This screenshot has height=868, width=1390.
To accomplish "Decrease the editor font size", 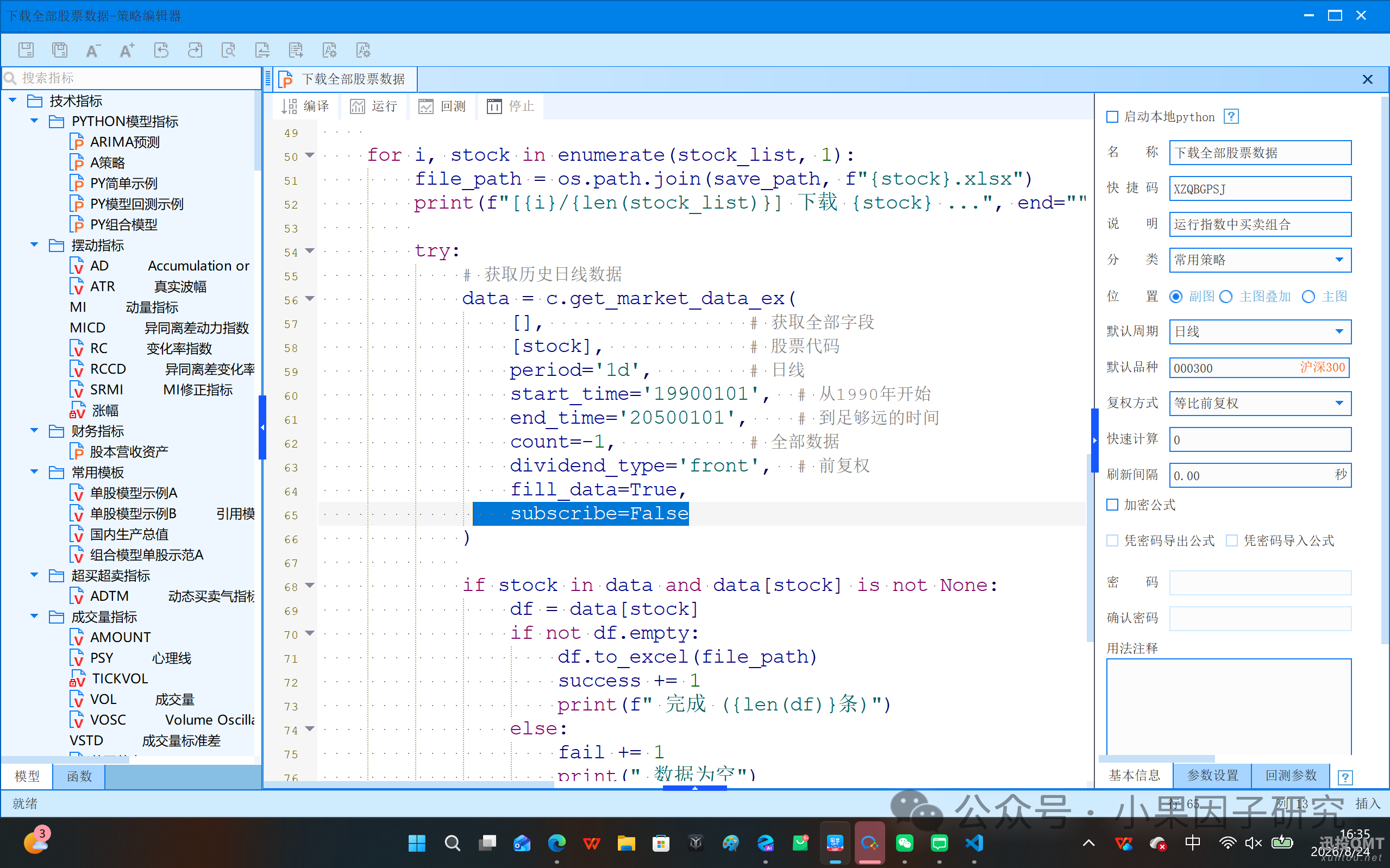I will 93,50.
